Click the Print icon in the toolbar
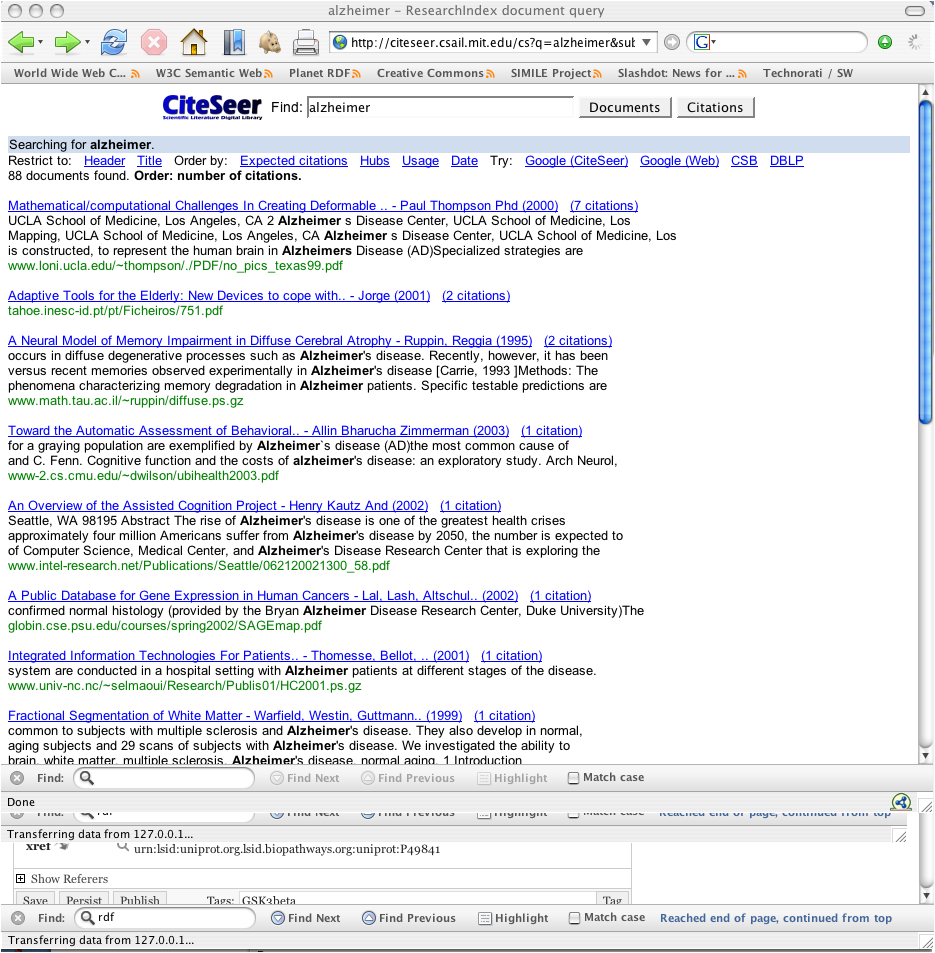 click(305, 42)
